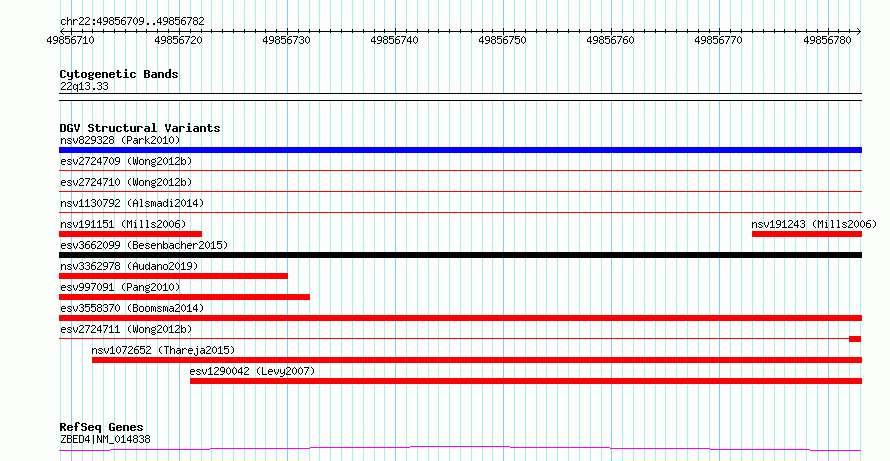Screen dimensions: 890x461
Task: Click the chr22:49856709..49856782 region label
Action: (132, 21)
